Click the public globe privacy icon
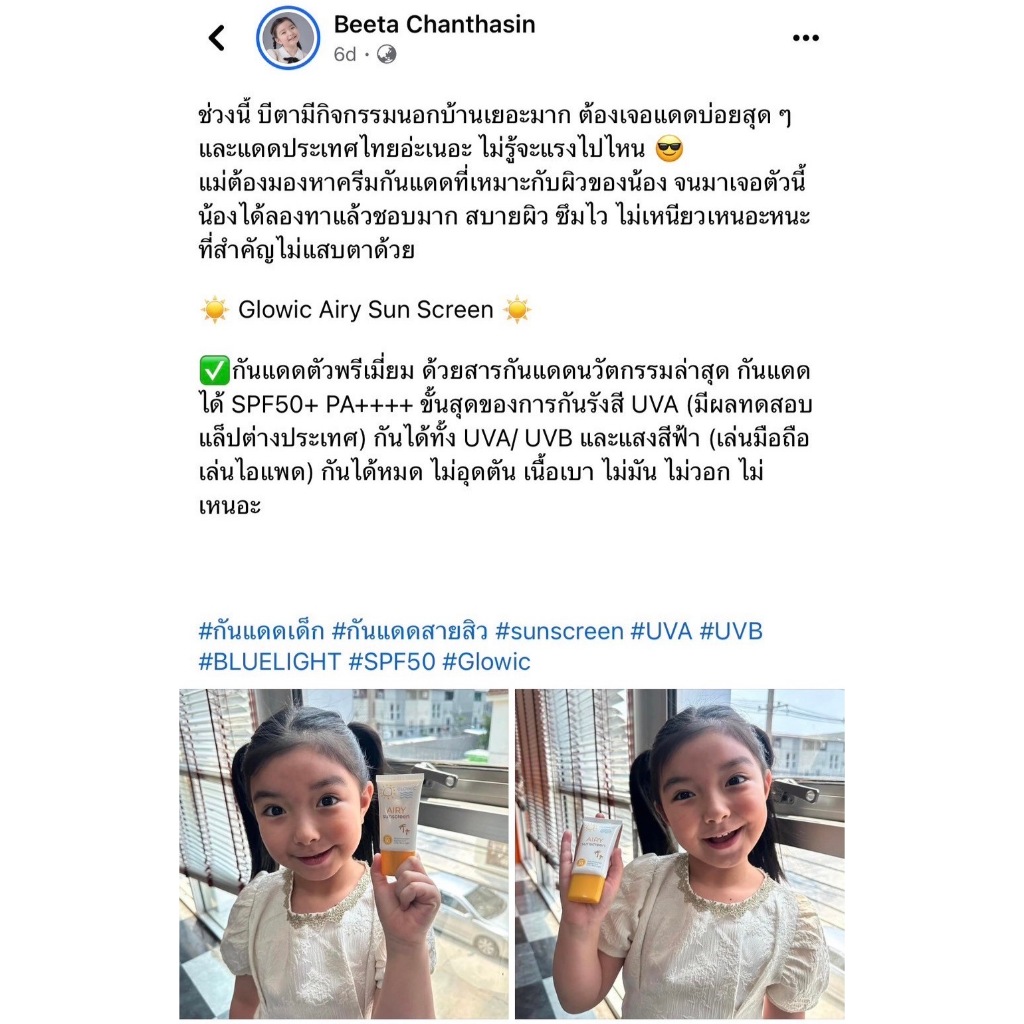1024x1024 pixels. 387,54
